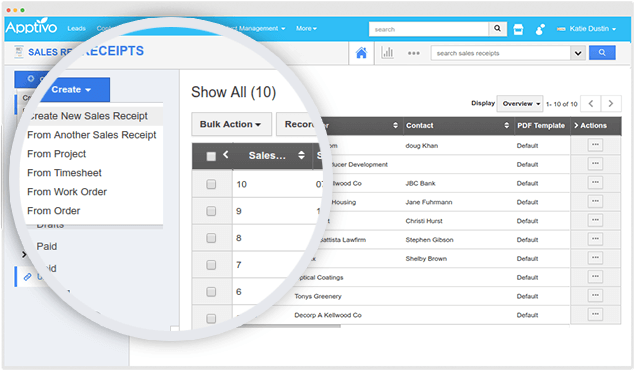Sort by the Contact column arrows
Screen dimensions: 635x371
[x=506, y=126]
